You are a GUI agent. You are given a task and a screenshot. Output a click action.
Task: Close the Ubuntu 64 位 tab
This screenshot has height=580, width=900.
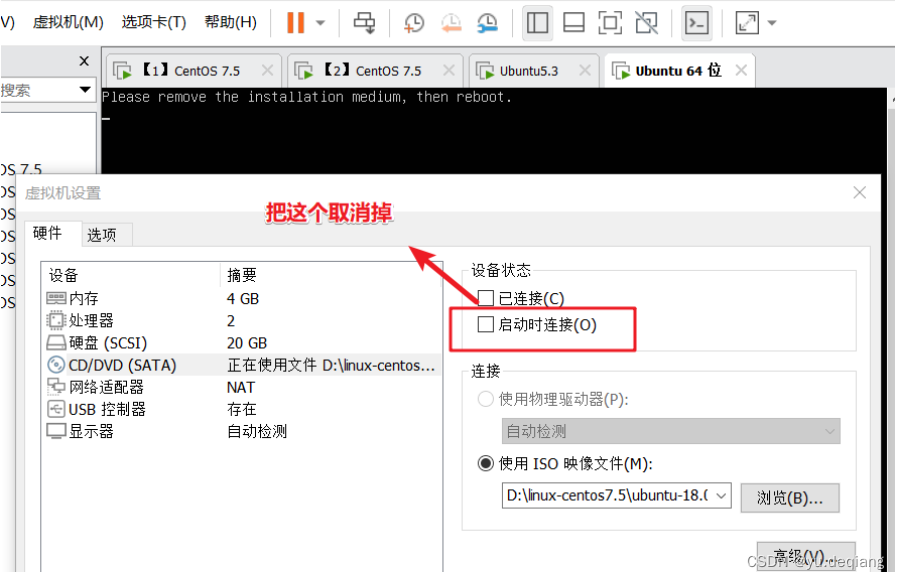tap(741, 71)
